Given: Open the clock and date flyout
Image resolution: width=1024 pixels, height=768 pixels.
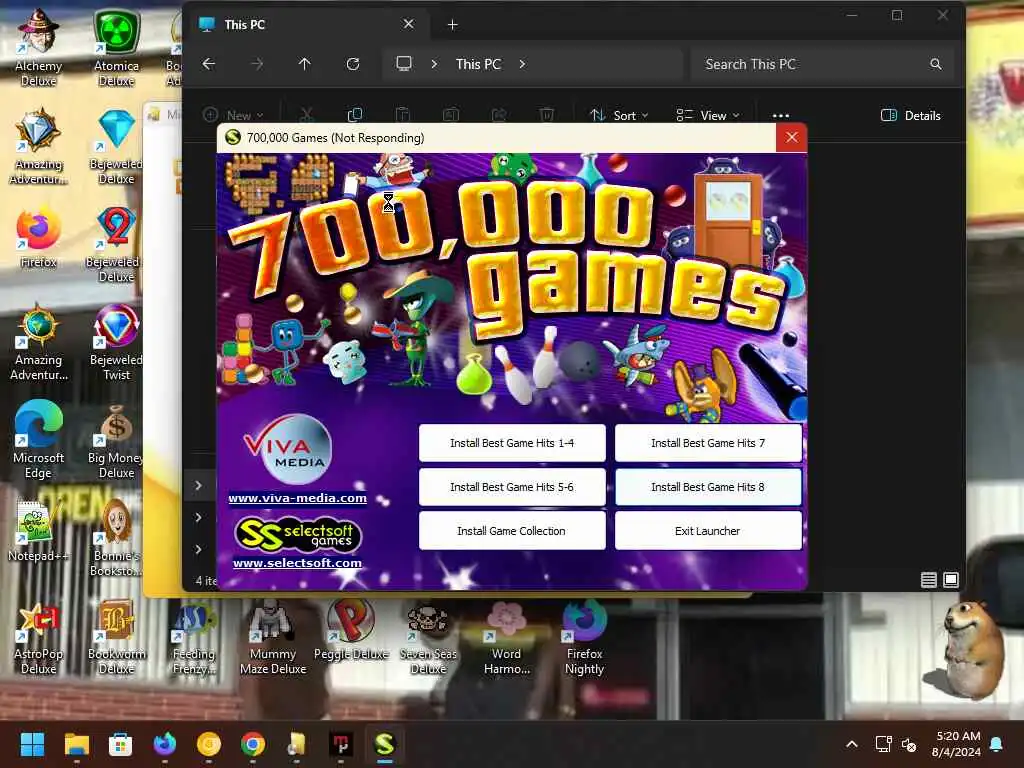Looking at the screenshot, I should (957, 744).
